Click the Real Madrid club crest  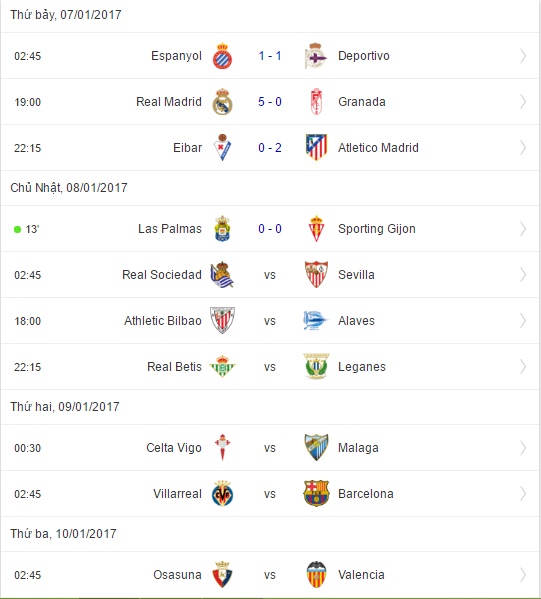(x=222, y=102)
